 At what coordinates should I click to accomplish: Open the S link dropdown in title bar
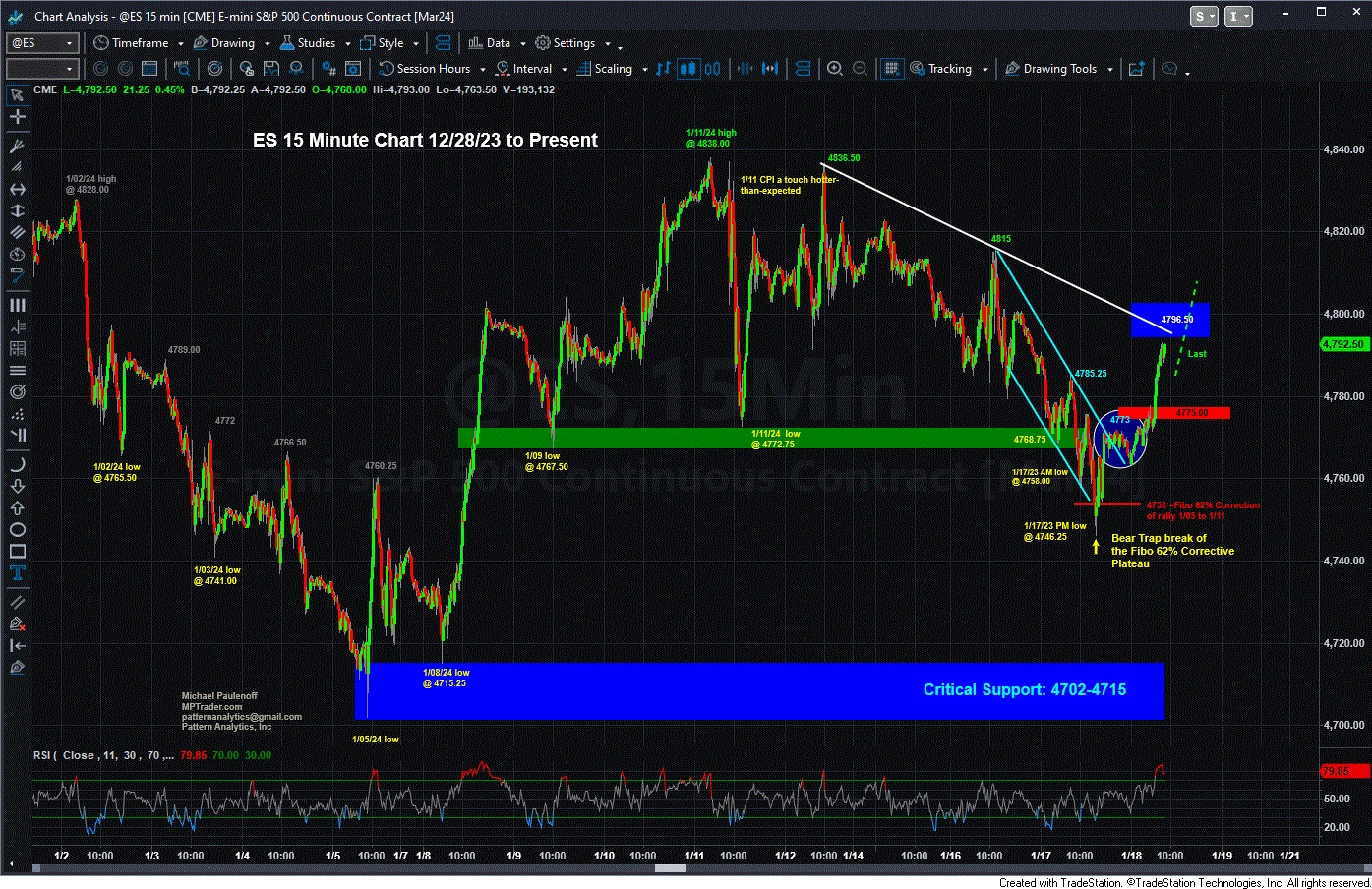pos(1204,16)
